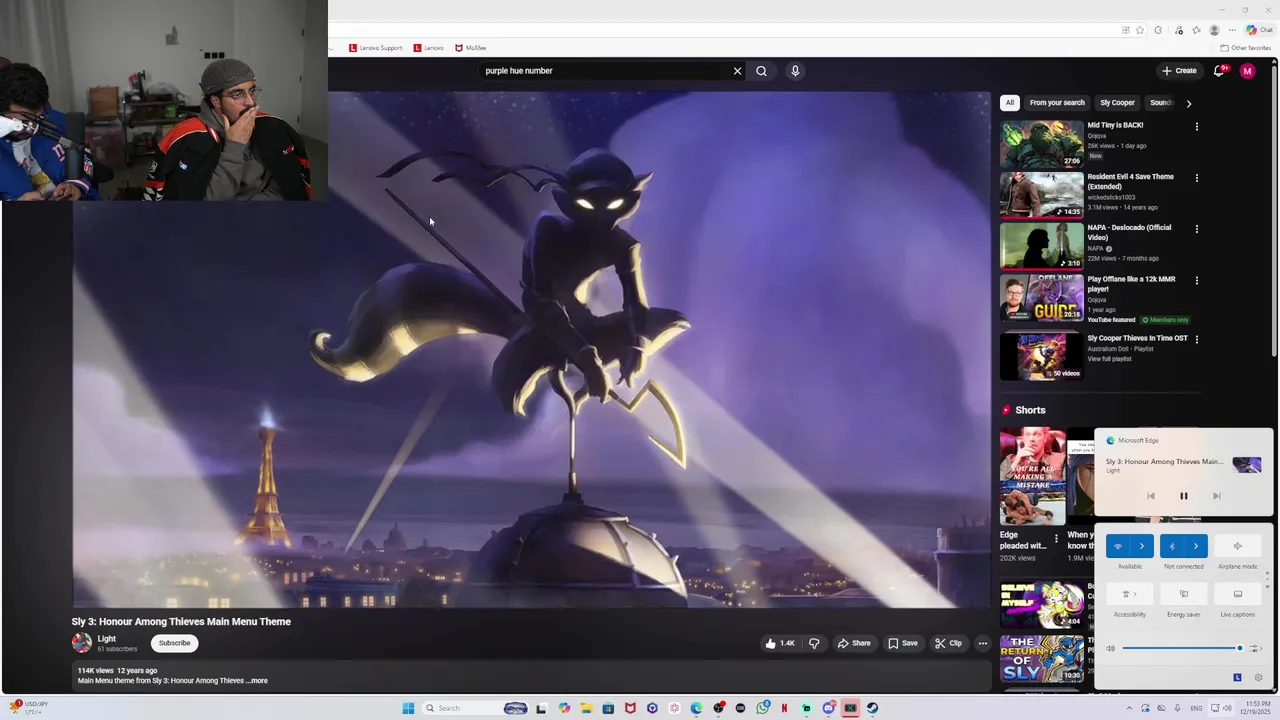This screenshot has width=1280, height=720.
Task: Toggle Energy saver
Action: [1183, 594]
